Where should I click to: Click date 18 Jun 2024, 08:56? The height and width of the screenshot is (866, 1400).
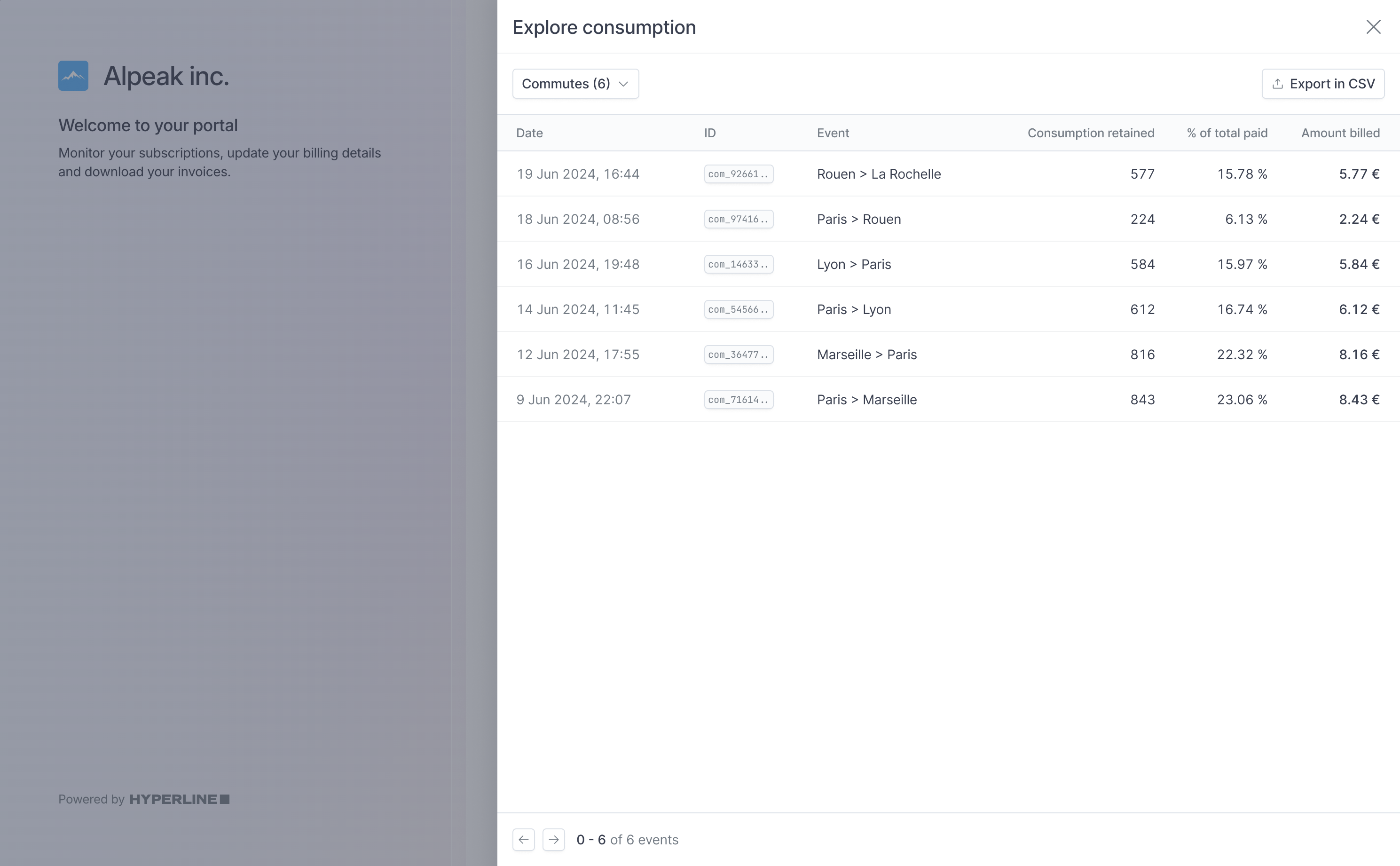tap(577, 219)
